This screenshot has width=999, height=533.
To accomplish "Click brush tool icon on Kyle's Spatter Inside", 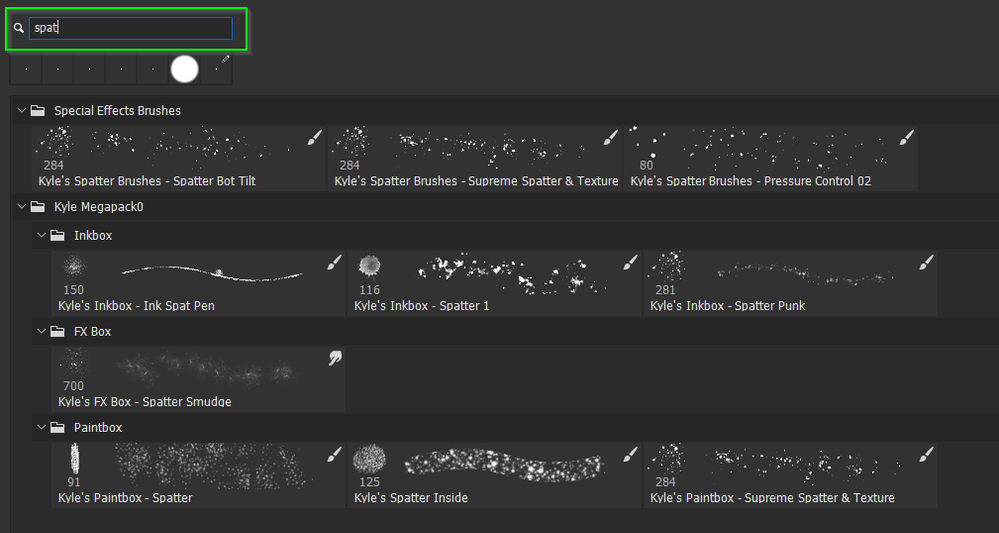I will click(630, 454).
